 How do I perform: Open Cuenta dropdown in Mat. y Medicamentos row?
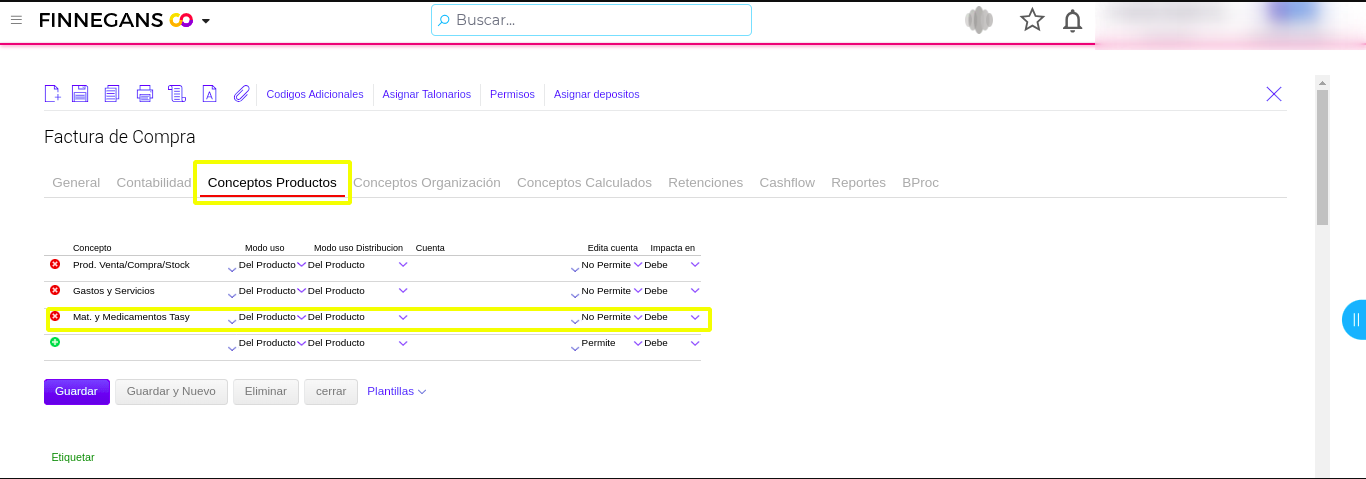(575, 320)
